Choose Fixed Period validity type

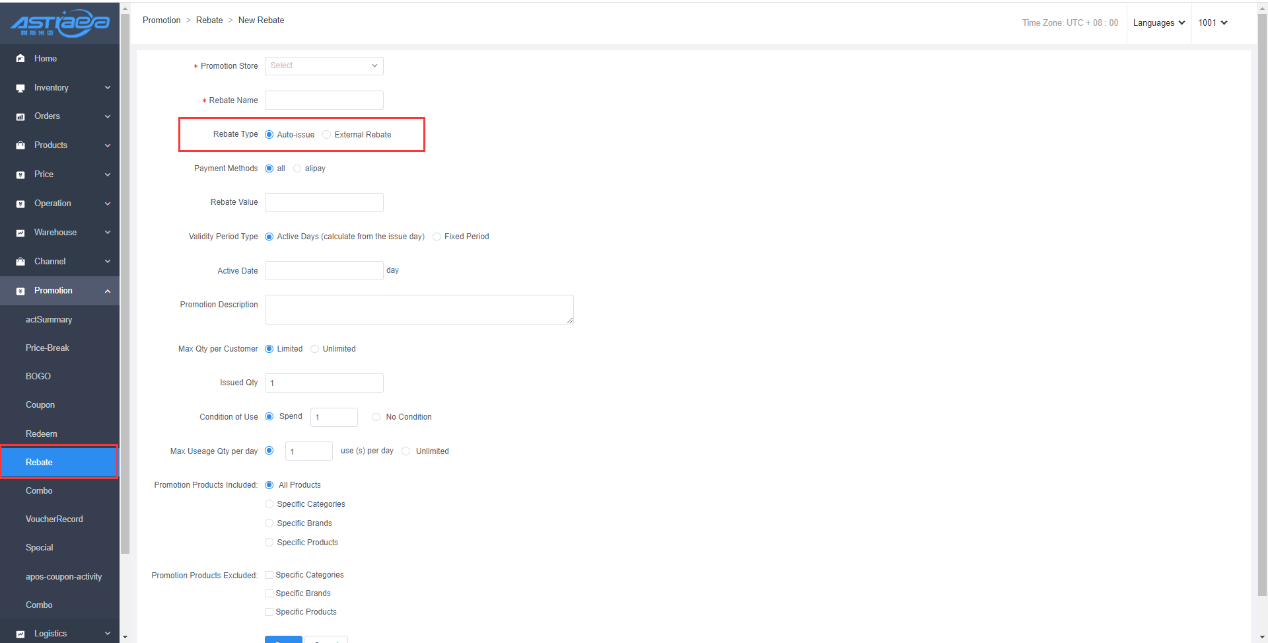pos(437,237)
